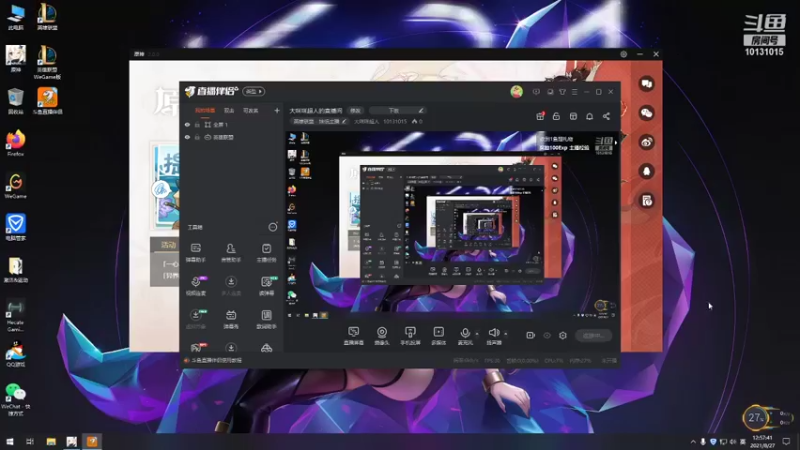Toggle visibility of the fullscreen 1 source
Image resolution: width=800 pixels, height=450 pixels.
187,124
